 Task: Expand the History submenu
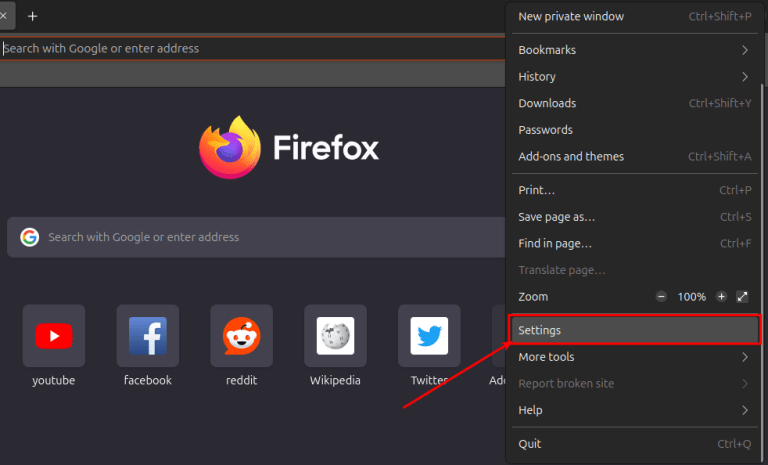pyautogui.click(x=634, y=77)
